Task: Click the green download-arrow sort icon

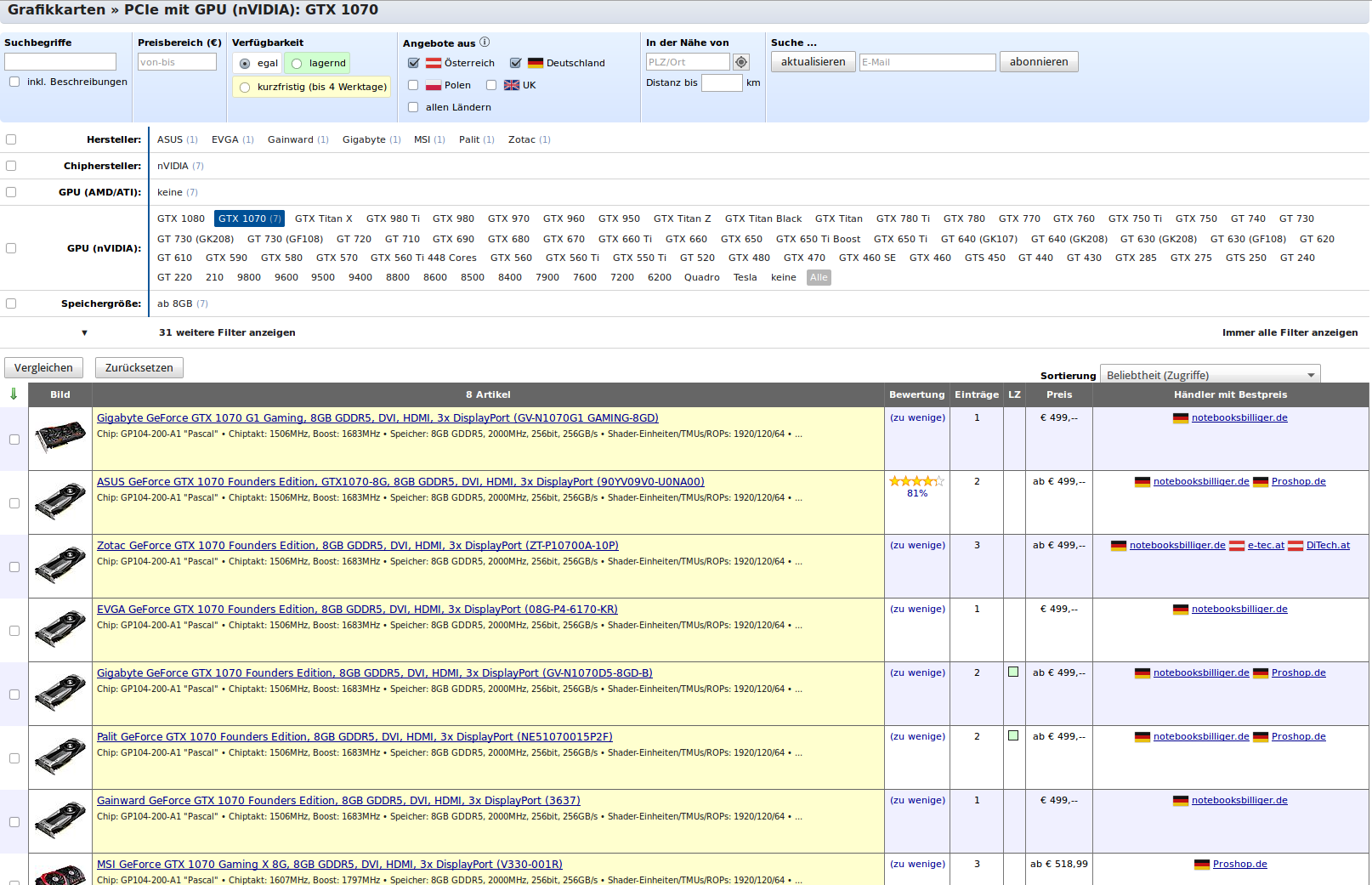Action: (14, 394)
